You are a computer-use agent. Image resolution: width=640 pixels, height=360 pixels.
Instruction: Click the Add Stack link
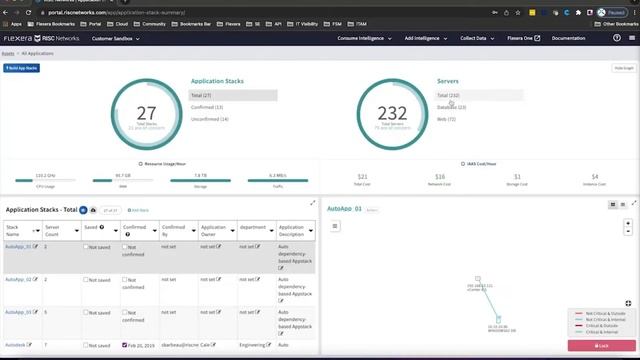pos(138,210)
